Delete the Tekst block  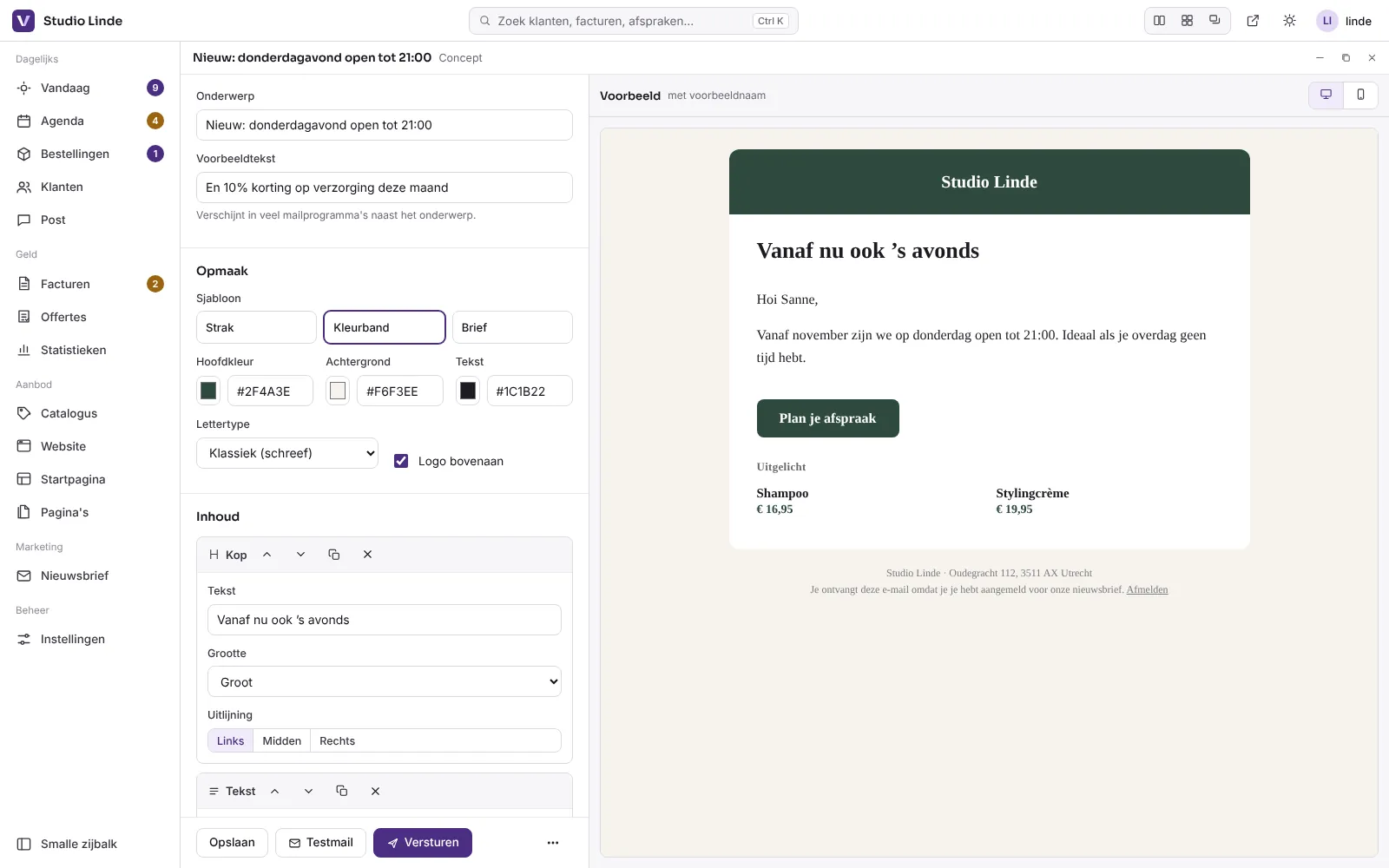[375, 792]
